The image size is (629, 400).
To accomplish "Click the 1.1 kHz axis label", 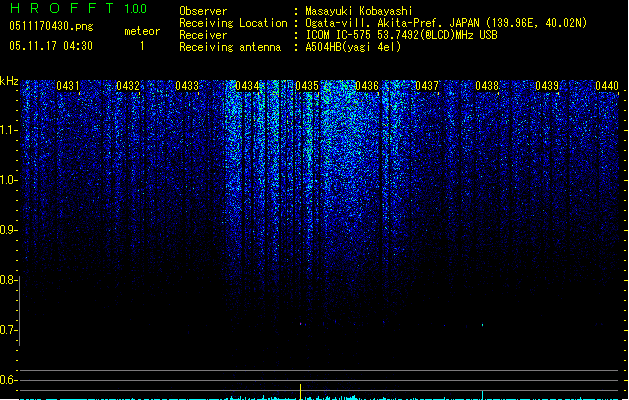I will coord(8,130).
